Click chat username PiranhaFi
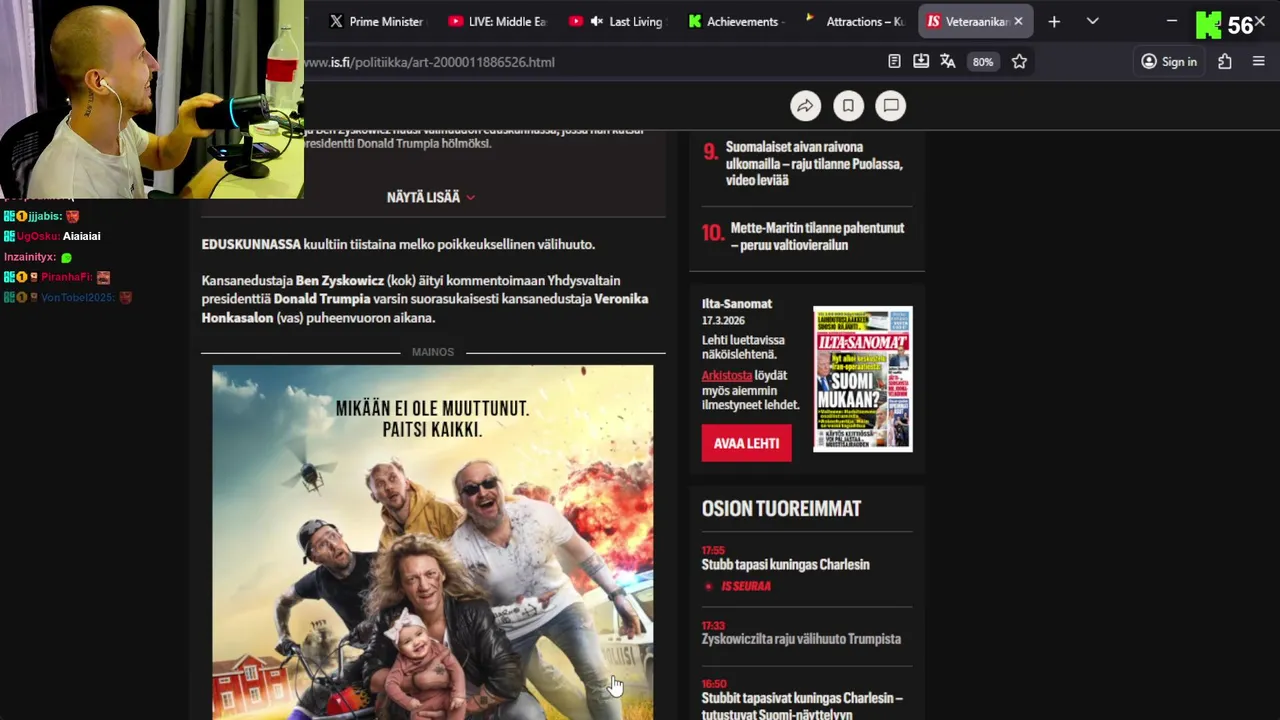Screen dimensions: 1280x720 click(66, 277)
